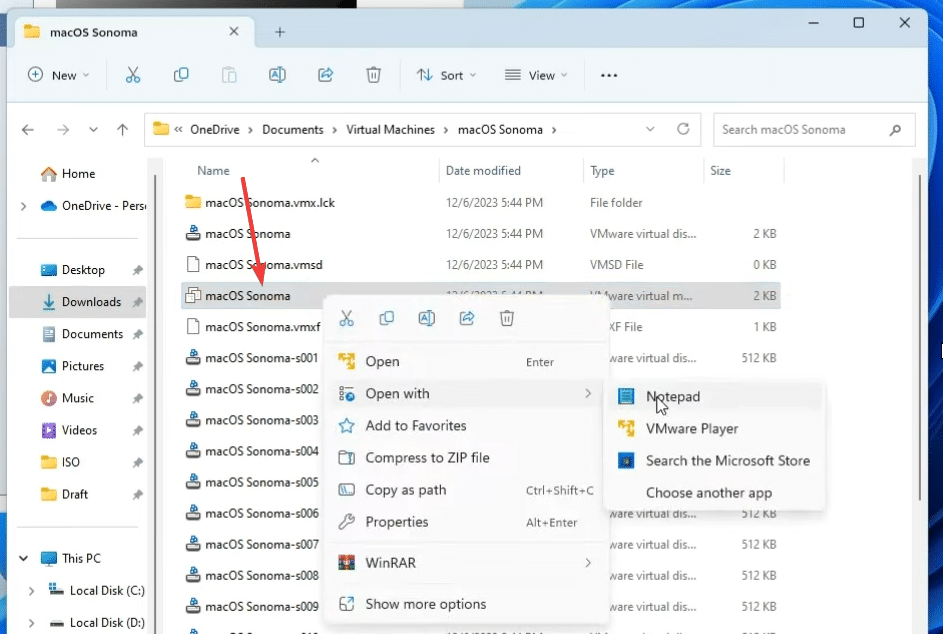Sort by the Size column header
This screenshot has width=943, height=634.
720,171
